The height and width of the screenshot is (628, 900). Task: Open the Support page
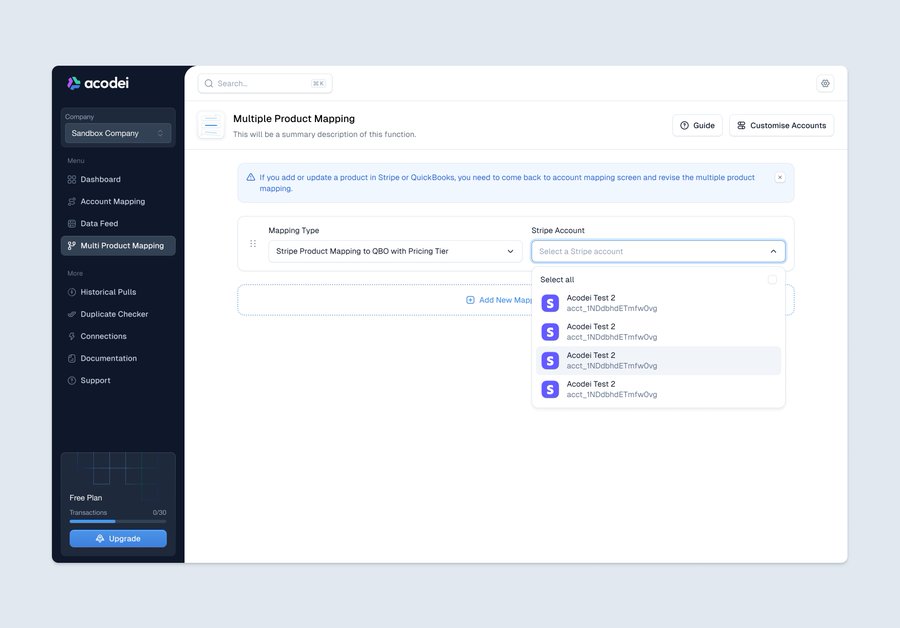pyautogui.click(x=118, y=381)
